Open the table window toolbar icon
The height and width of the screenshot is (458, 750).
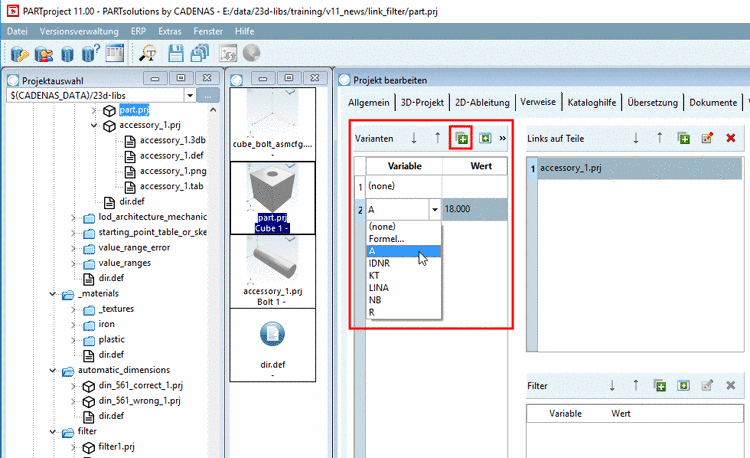click(x=115, y=53)
